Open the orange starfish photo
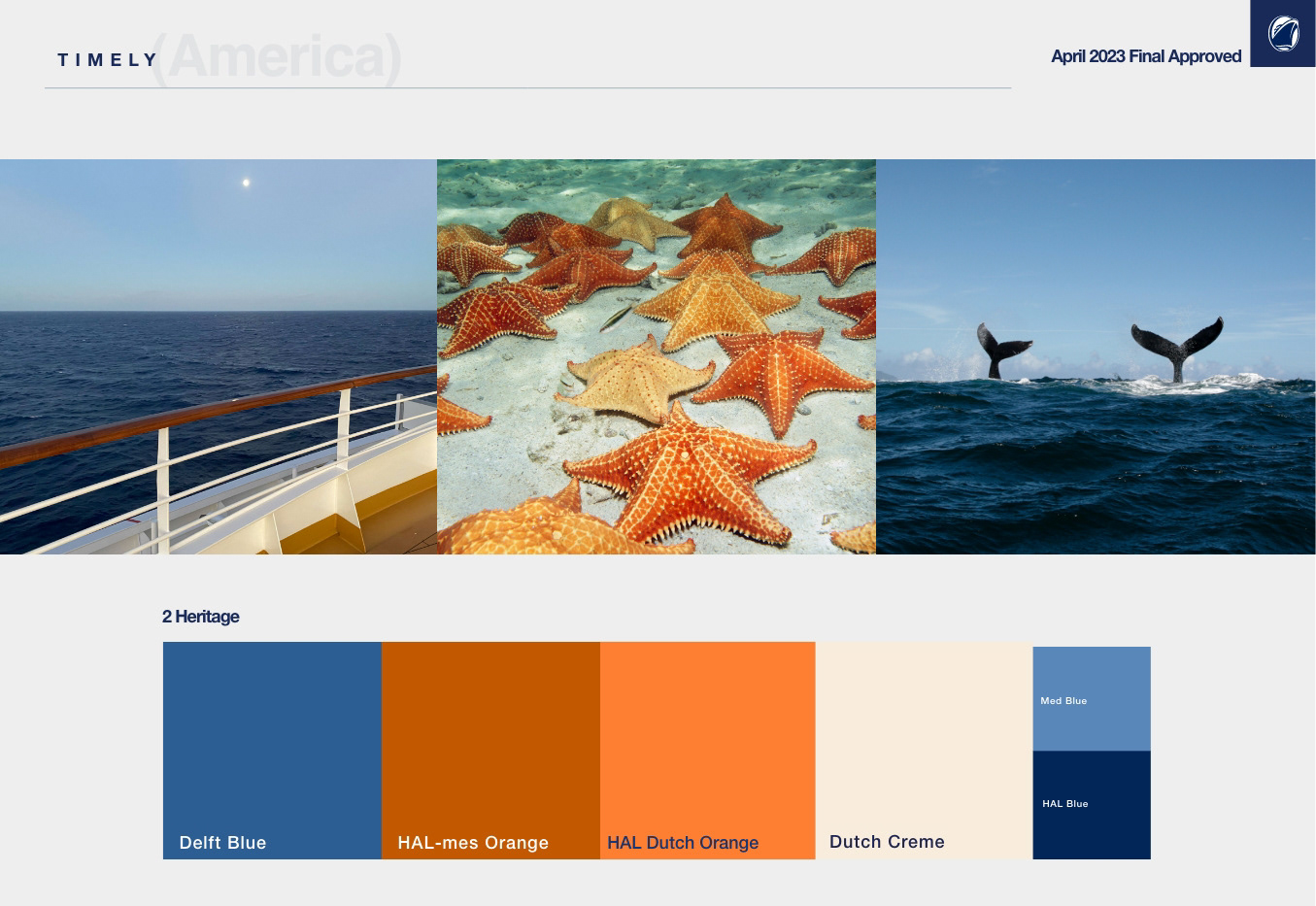The width and height of the screenshot is (1316, 906). (x=657, y=356)
